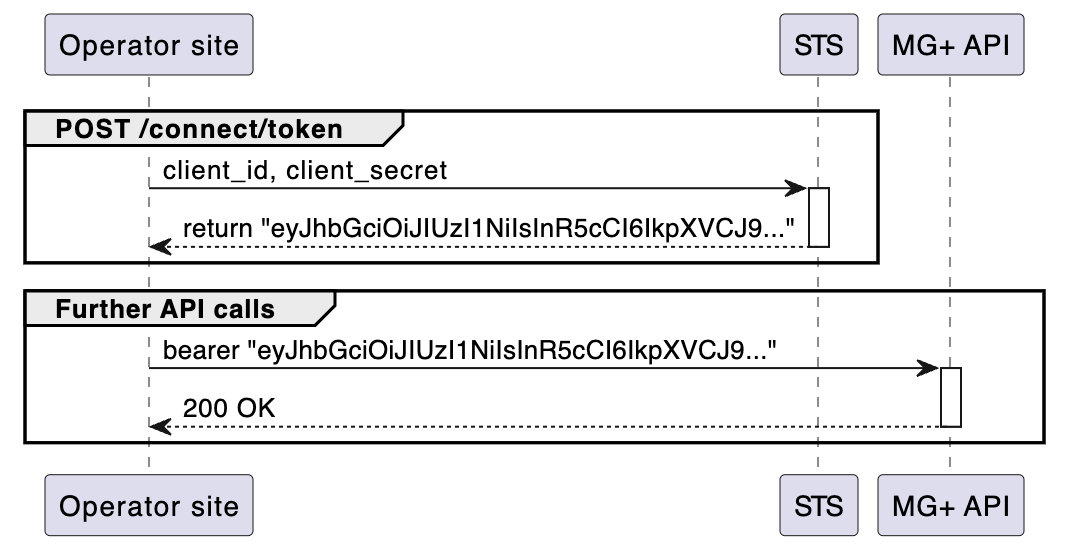This screenshot has width=1075, height=557.
Task: Click the top STS participant box
Action: [x=818, y=45]
